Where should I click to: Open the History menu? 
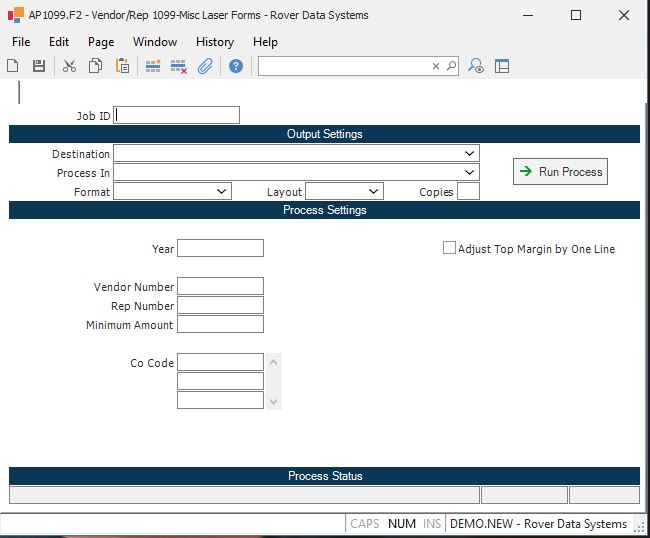(214, 42)
